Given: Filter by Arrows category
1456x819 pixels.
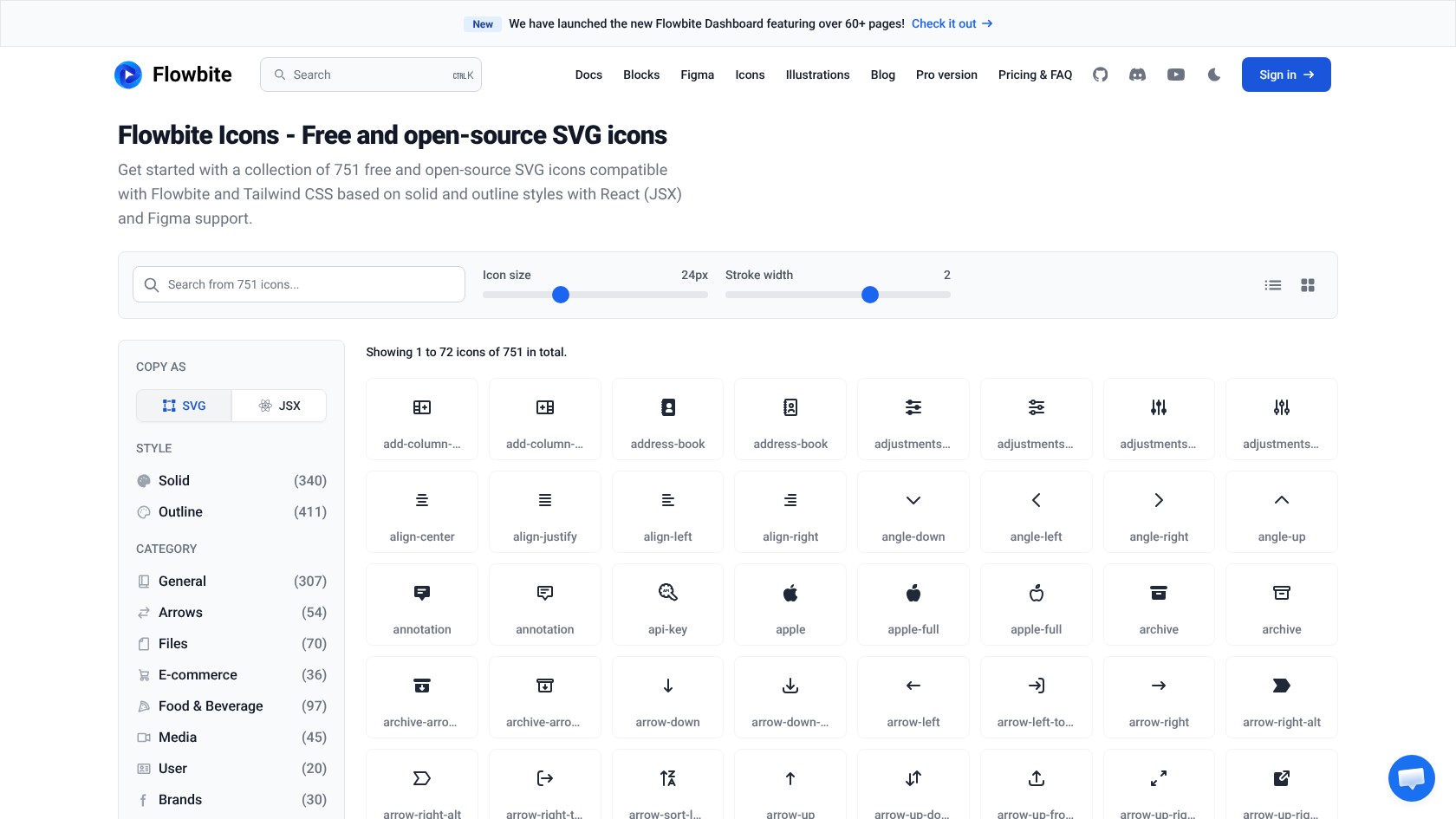Looking at the screenshot, I should coord(231,612).
